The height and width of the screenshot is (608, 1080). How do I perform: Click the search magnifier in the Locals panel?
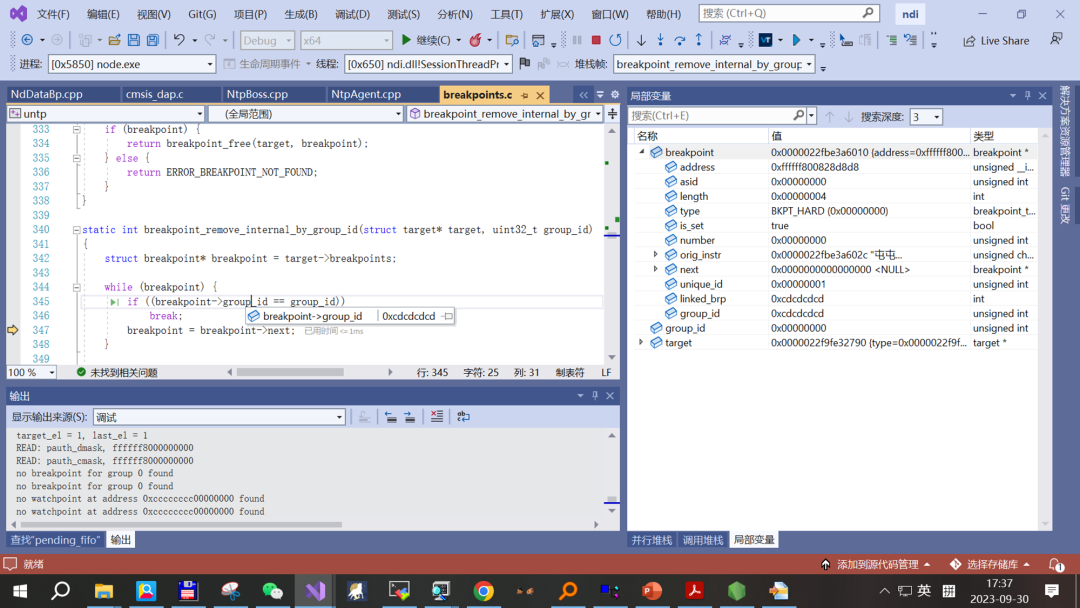click(x=798, y=116)
